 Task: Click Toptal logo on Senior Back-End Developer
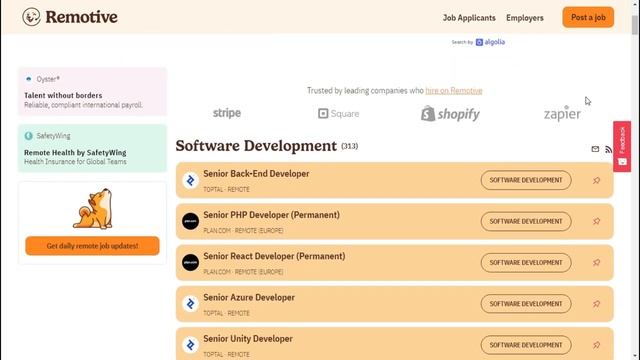point(190,180)
